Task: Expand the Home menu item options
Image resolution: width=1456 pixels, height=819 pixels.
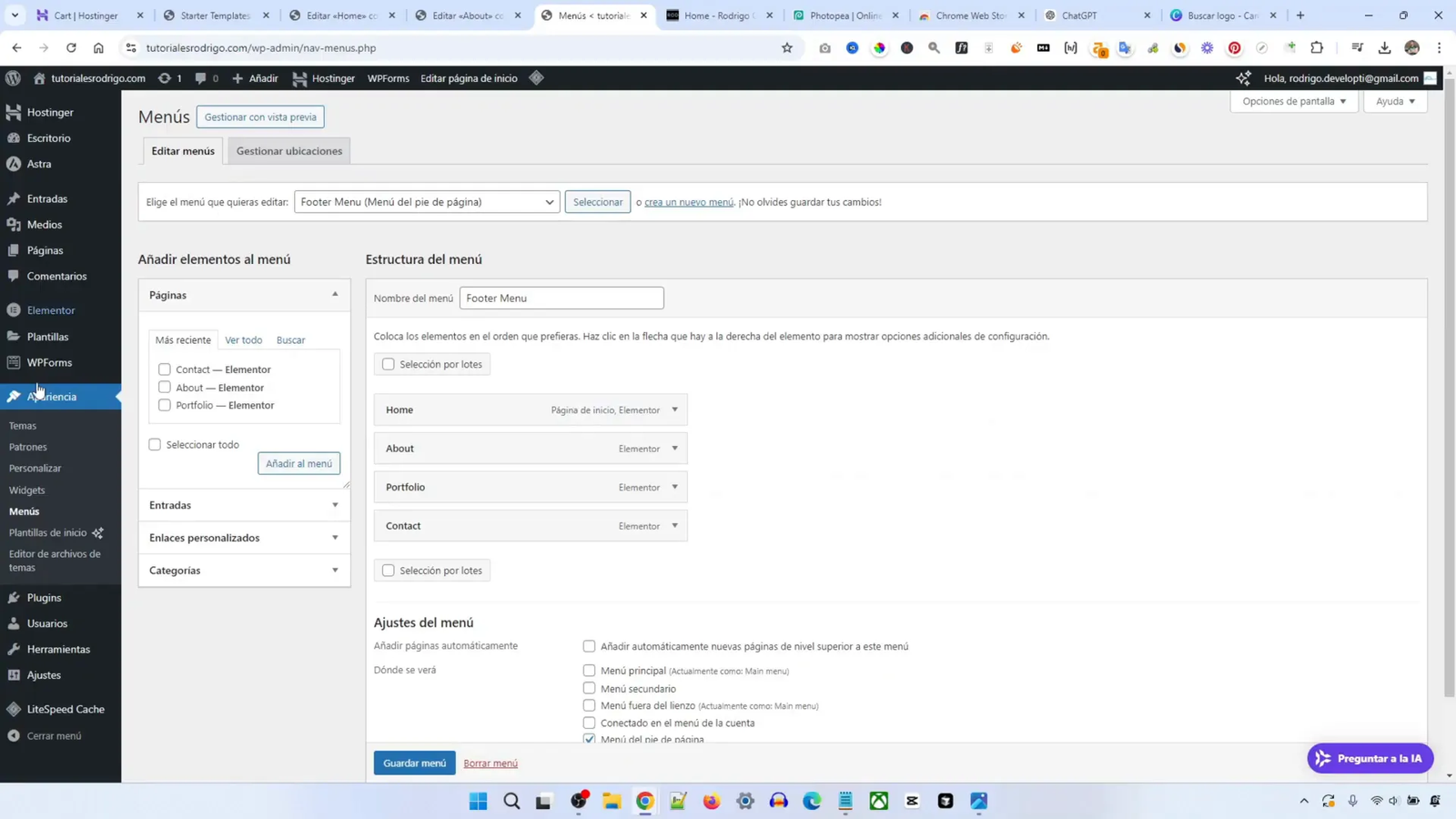Action: pos(674,409)
